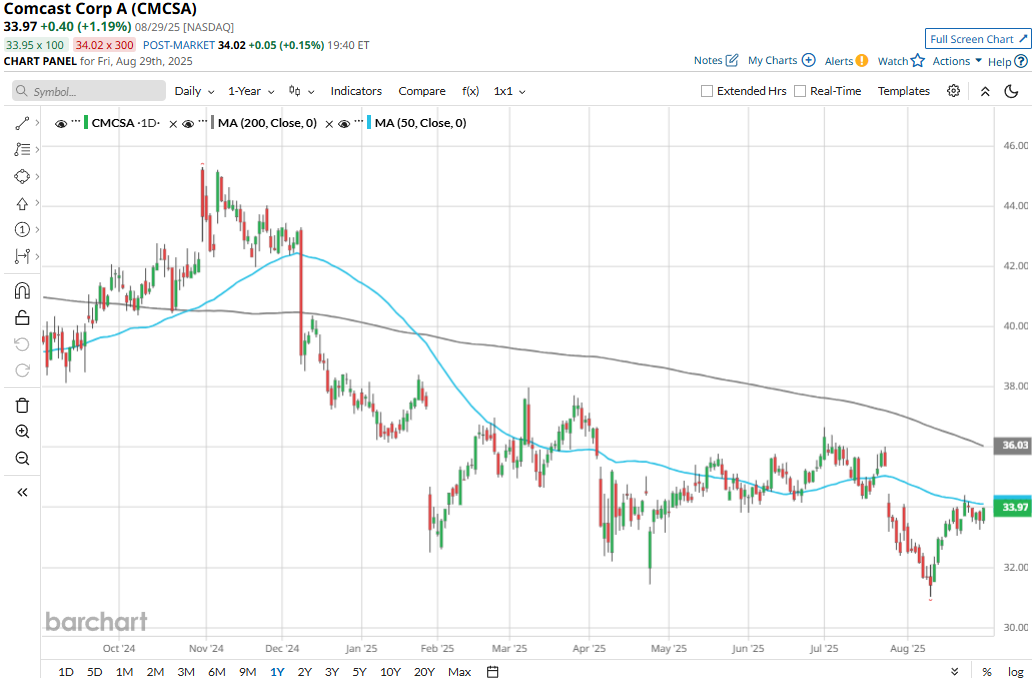Collapse the drawing tools sidebar
1032x678 pixels.
click(22, 492)
